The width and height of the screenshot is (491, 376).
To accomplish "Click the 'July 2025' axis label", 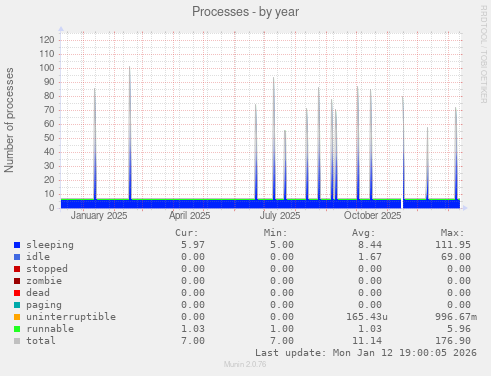I will coord(280,216).
